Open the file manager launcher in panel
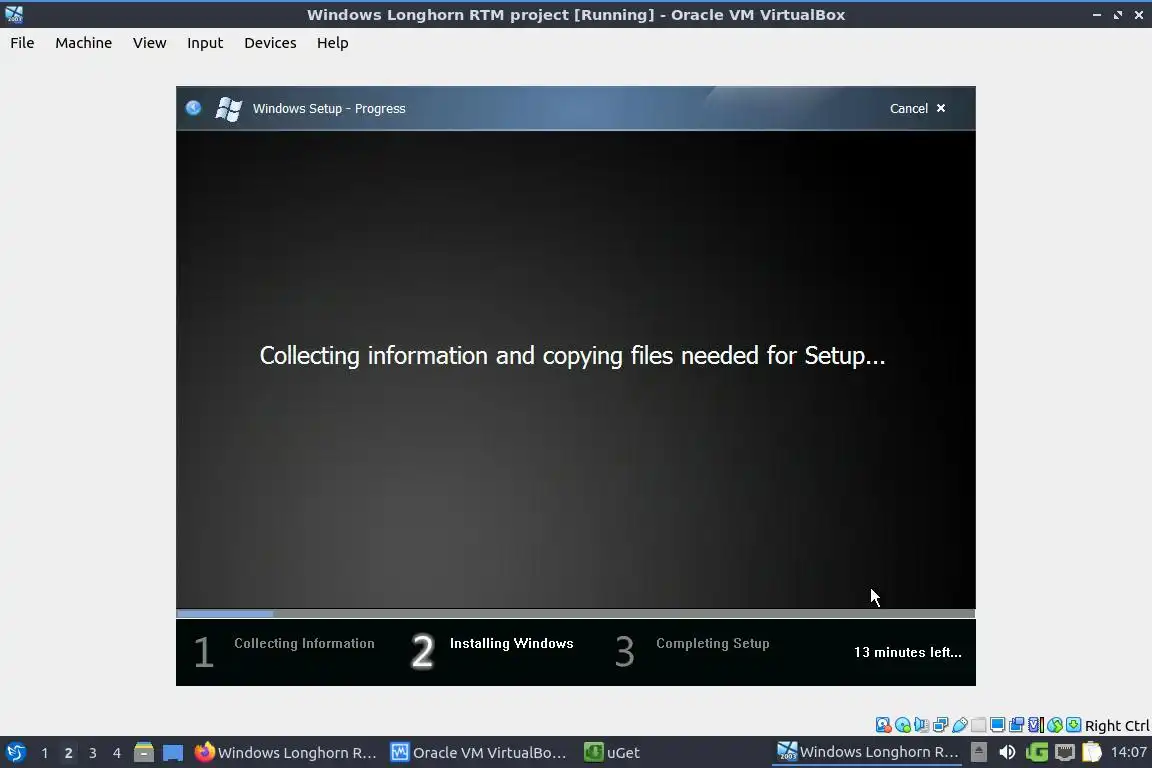The width and height of the screenshot is (1152, 768). tap(144, 752)
